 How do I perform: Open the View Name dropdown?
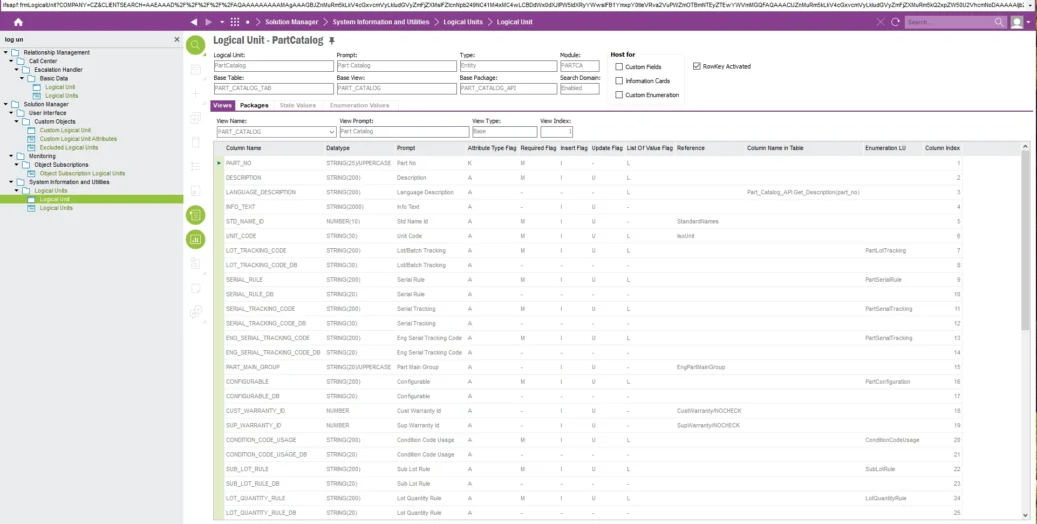pos(331,131)
